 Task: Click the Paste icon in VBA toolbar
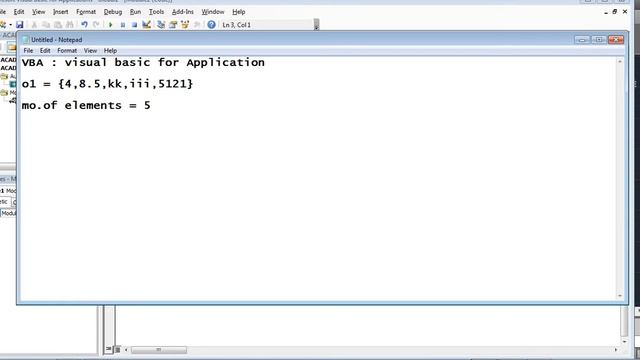click(58, 25)
